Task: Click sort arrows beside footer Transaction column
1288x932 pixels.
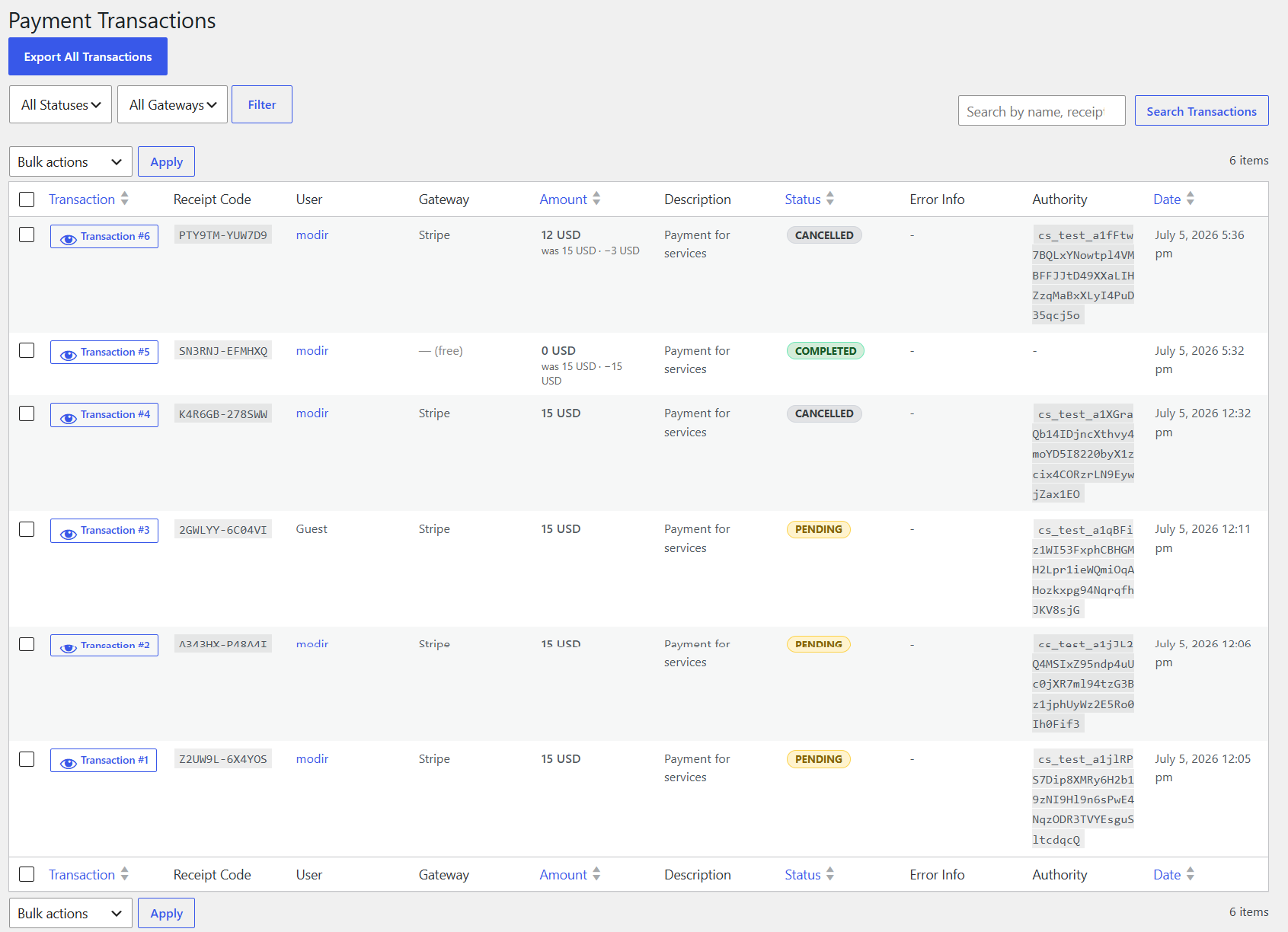Action: tap(124, 874)
